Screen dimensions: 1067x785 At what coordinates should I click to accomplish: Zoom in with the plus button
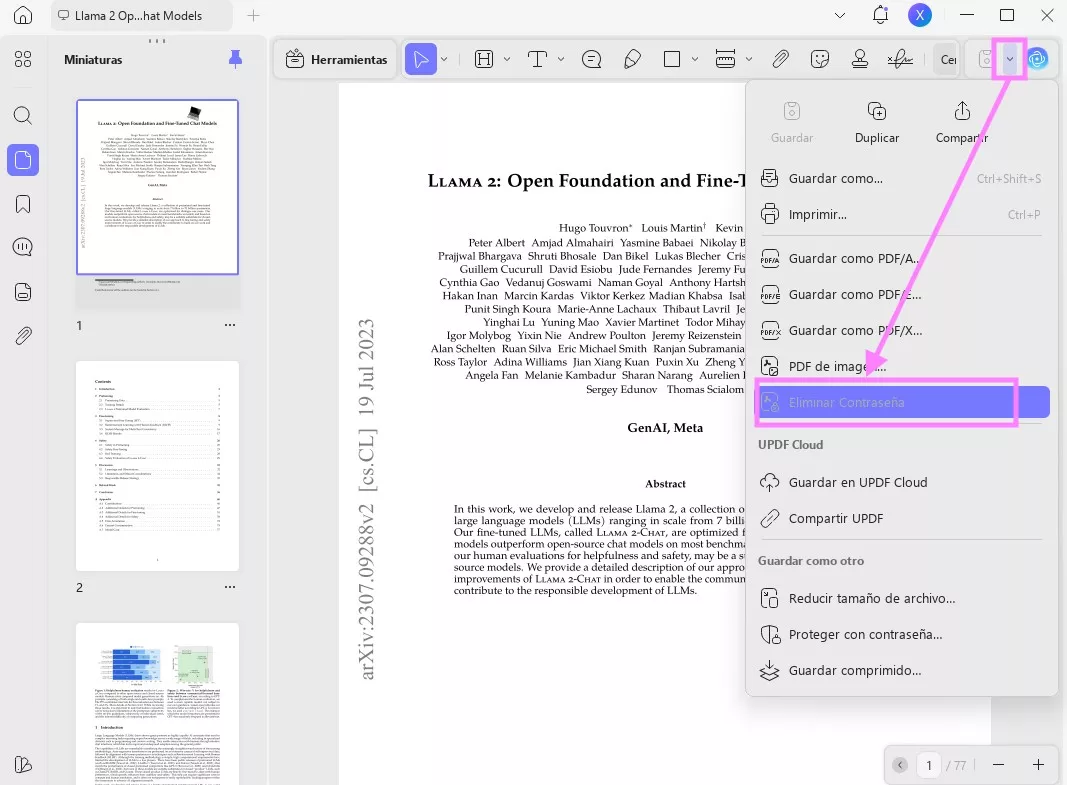pos(1038,765)
